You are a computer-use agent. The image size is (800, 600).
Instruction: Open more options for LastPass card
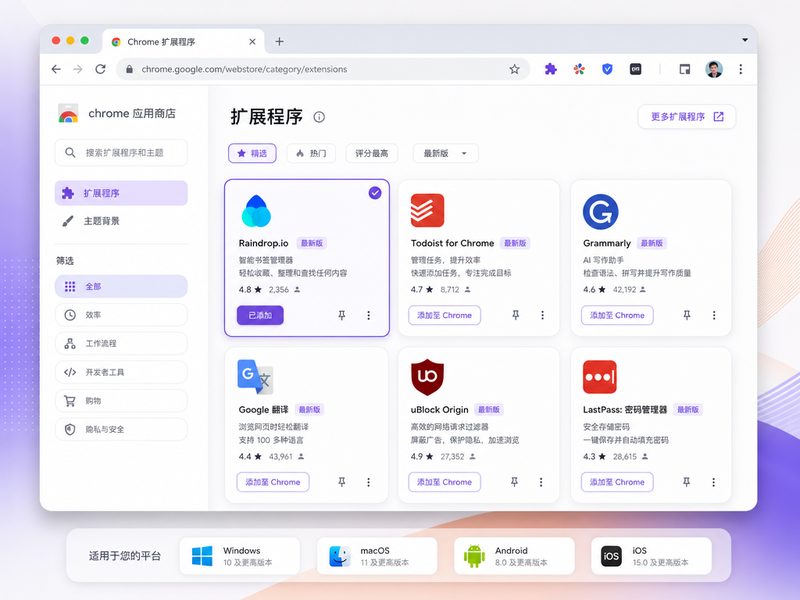tap(713, 482)
